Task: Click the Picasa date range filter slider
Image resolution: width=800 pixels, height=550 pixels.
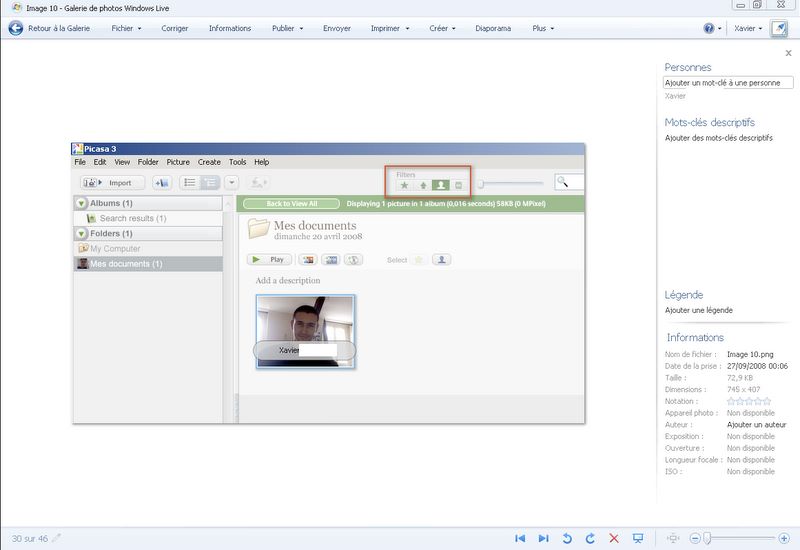Action: [510, 183]
